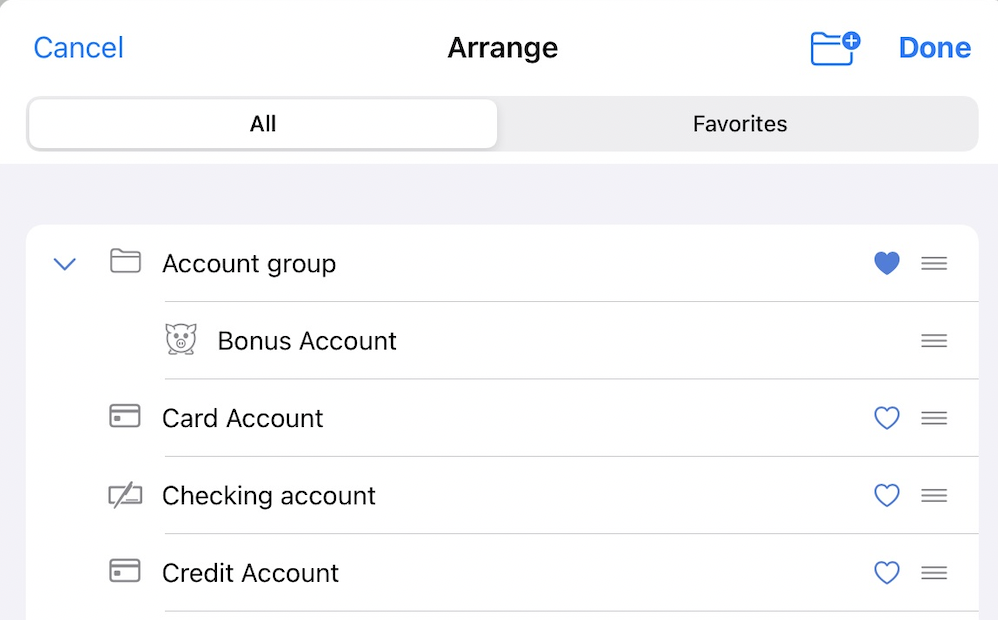Switch to the Favorites tab
The image size is (998, 620).
[x=739, y=124]
